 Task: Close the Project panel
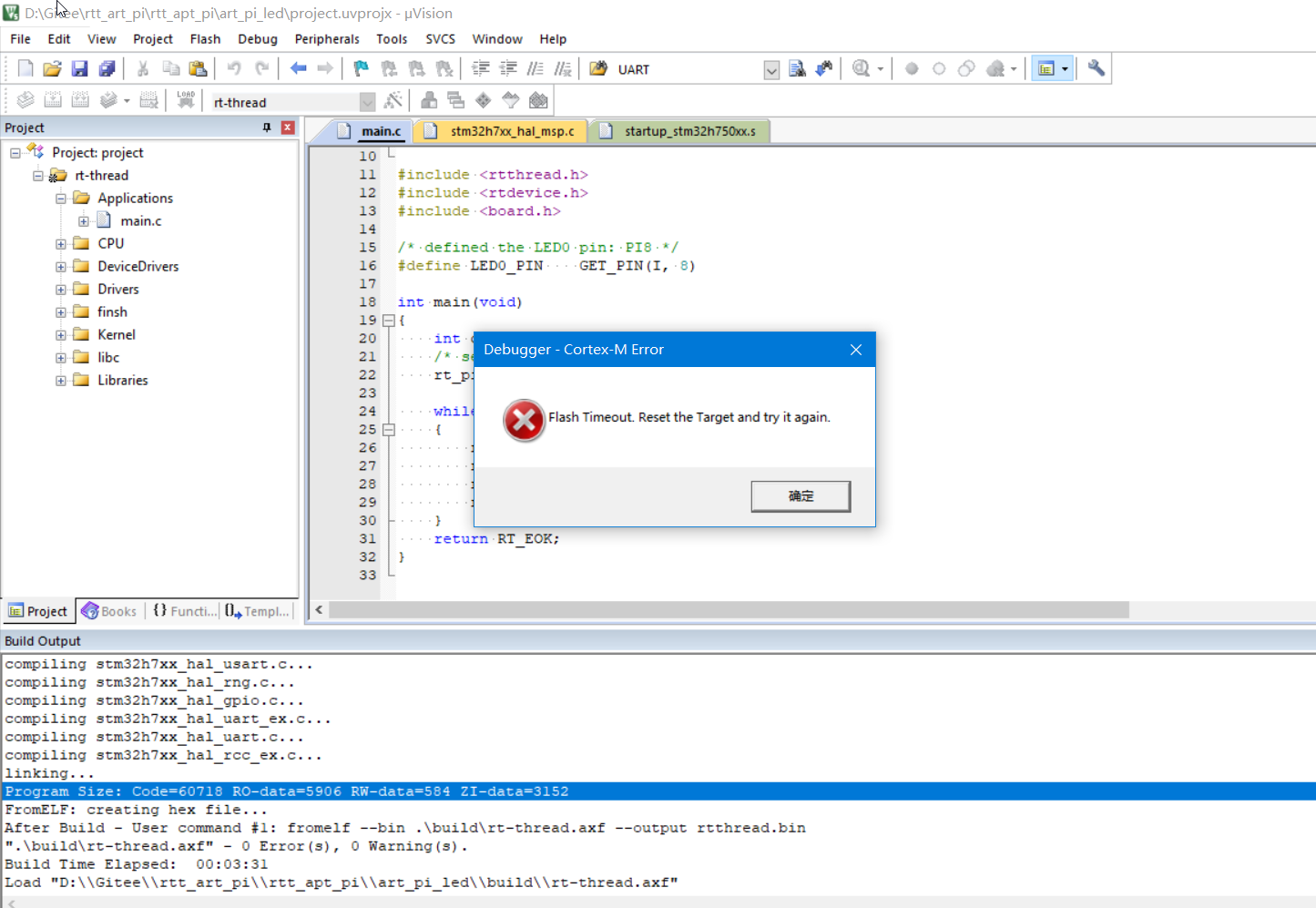pyautogui.click(x=288, y=128)
